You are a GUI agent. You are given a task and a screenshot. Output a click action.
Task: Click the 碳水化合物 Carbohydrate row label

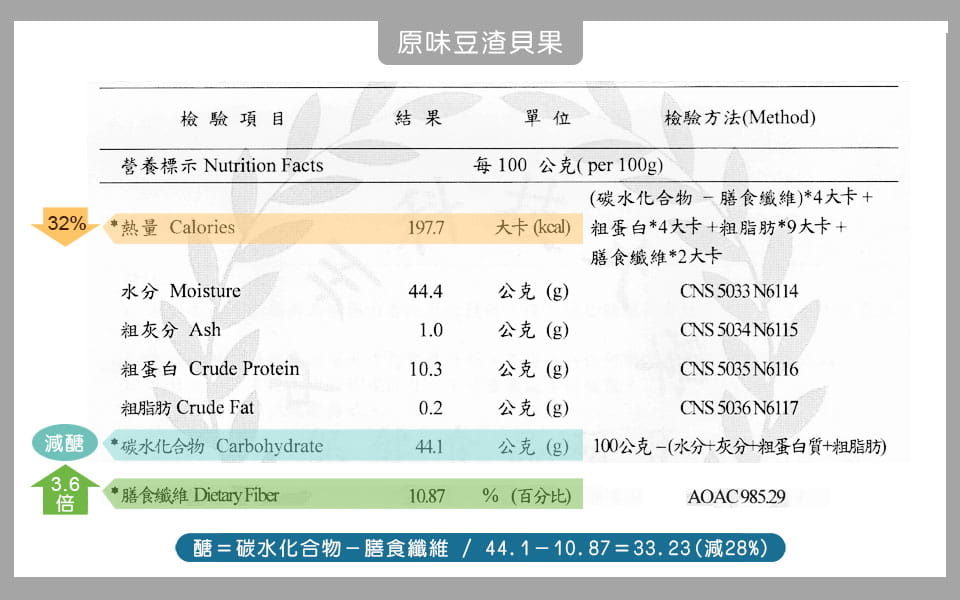coord(222,446)
